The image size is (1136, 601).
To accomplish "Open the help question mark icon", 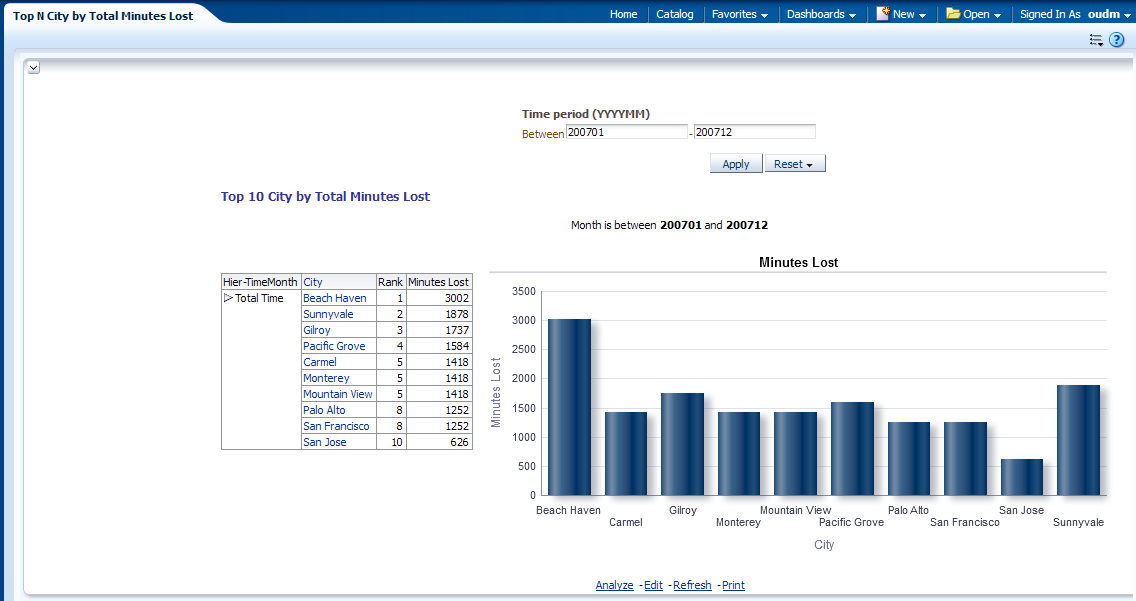I will [1116, 40].
